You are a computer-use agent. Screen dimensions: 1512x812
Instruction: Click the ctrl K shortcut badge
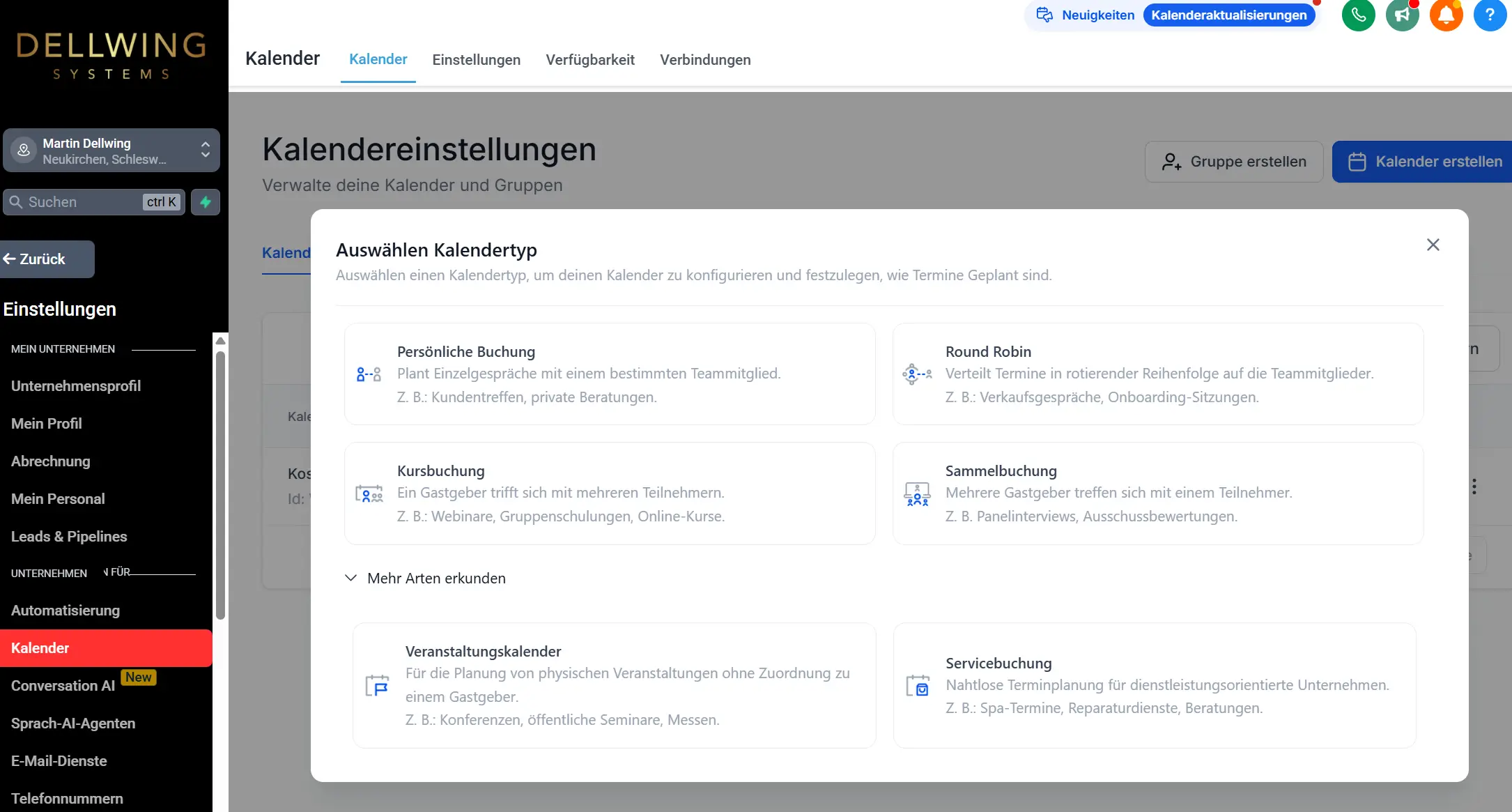click(162, 202)
